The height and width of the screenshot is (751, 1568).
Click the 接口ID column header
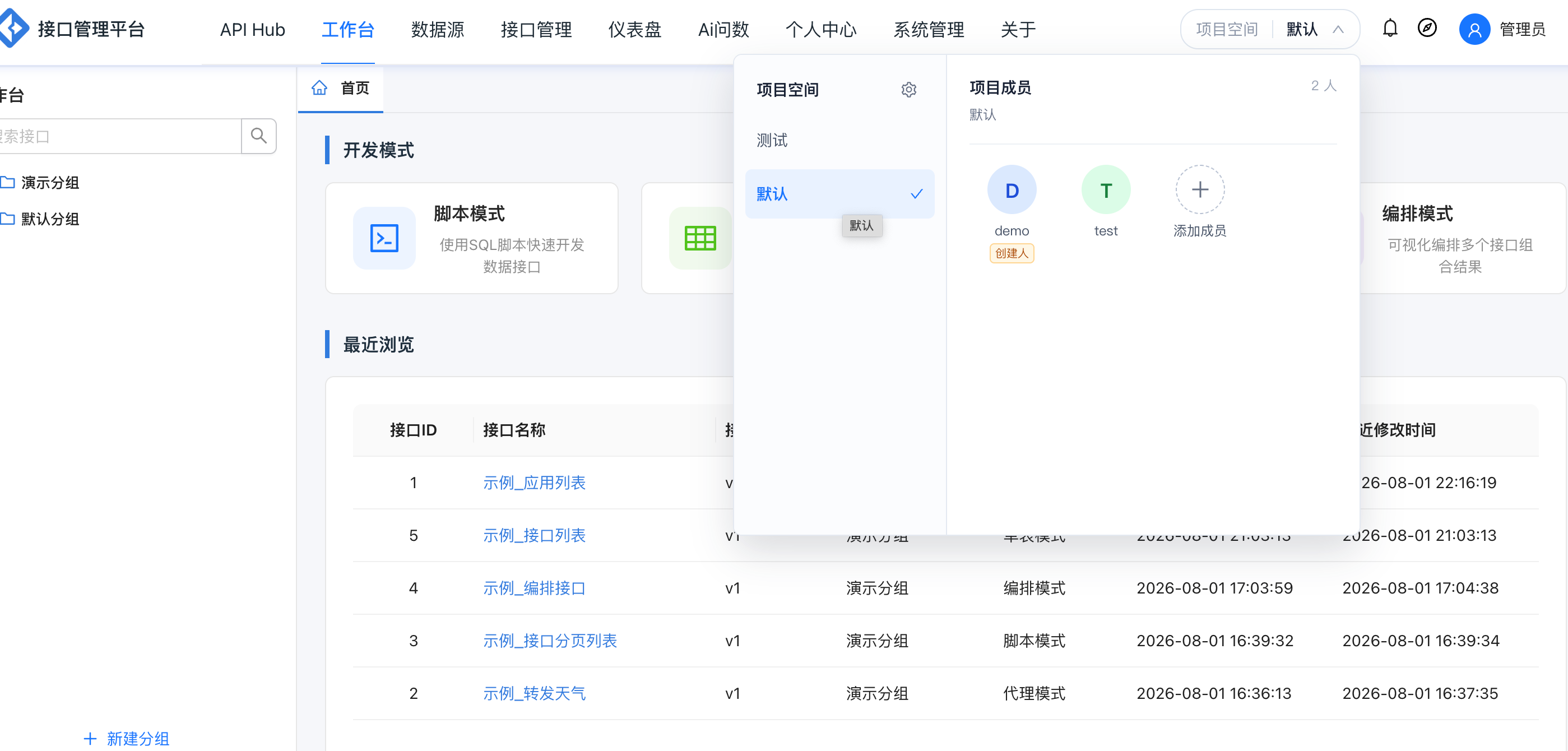(414, 430)
